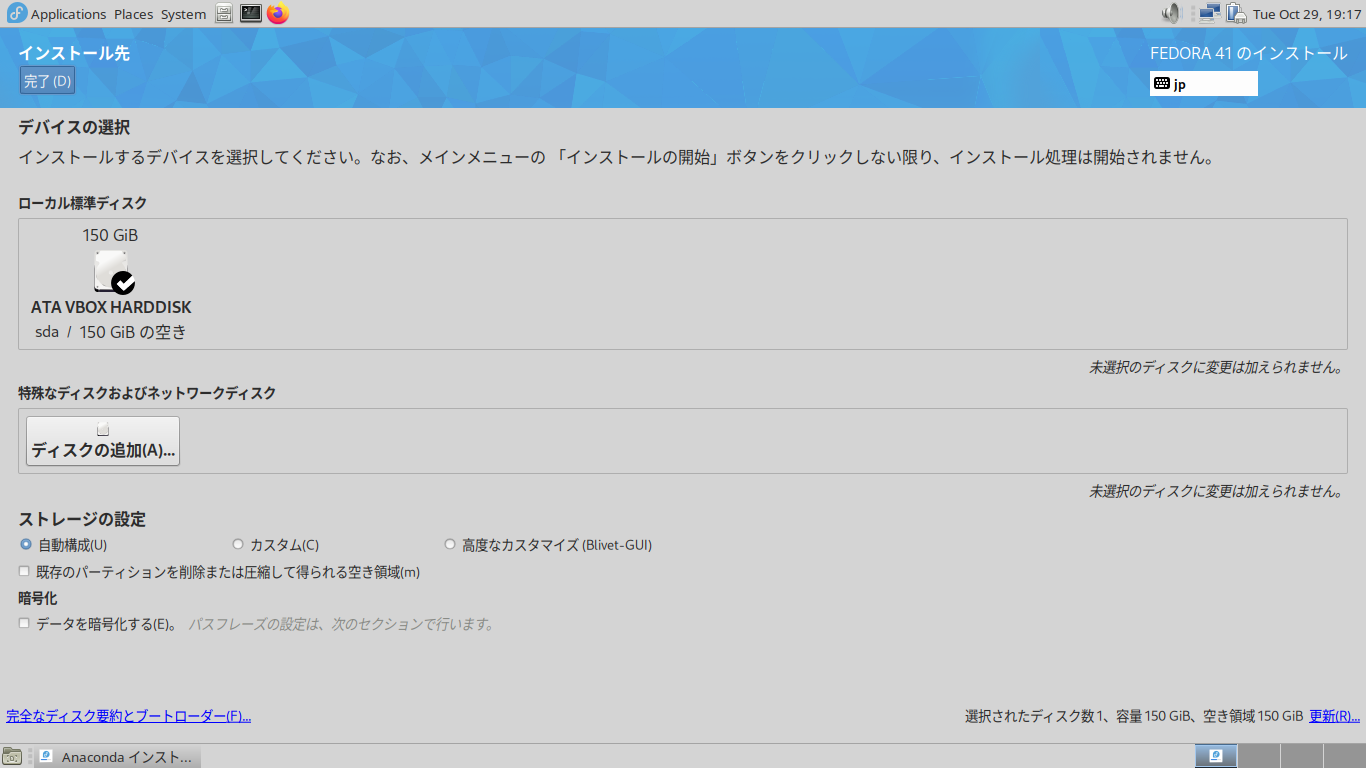The image size is (1366, 768).
Task: Tick the データを暗号化する checkbox
Action: click(x=24, y=624)
